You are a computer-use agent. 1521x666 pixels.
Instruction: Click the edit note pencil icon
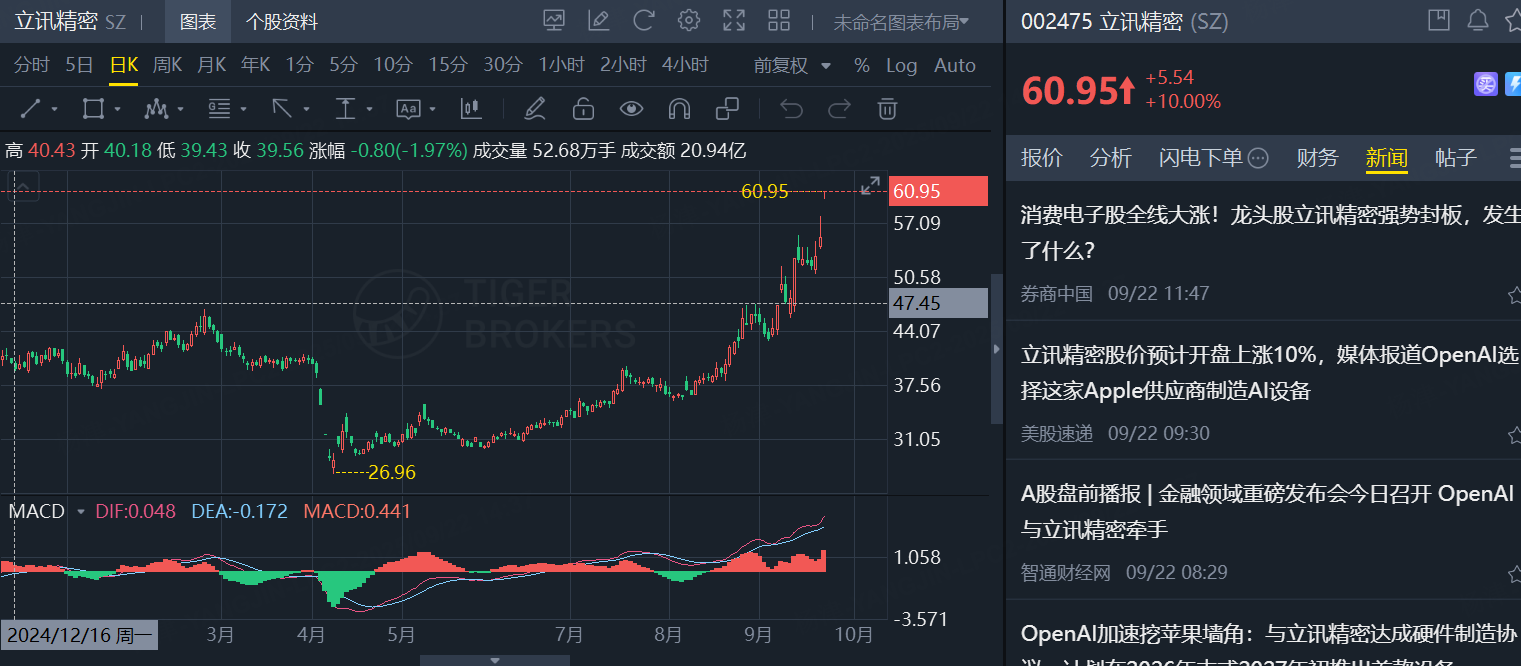click(x=598, y=20)
